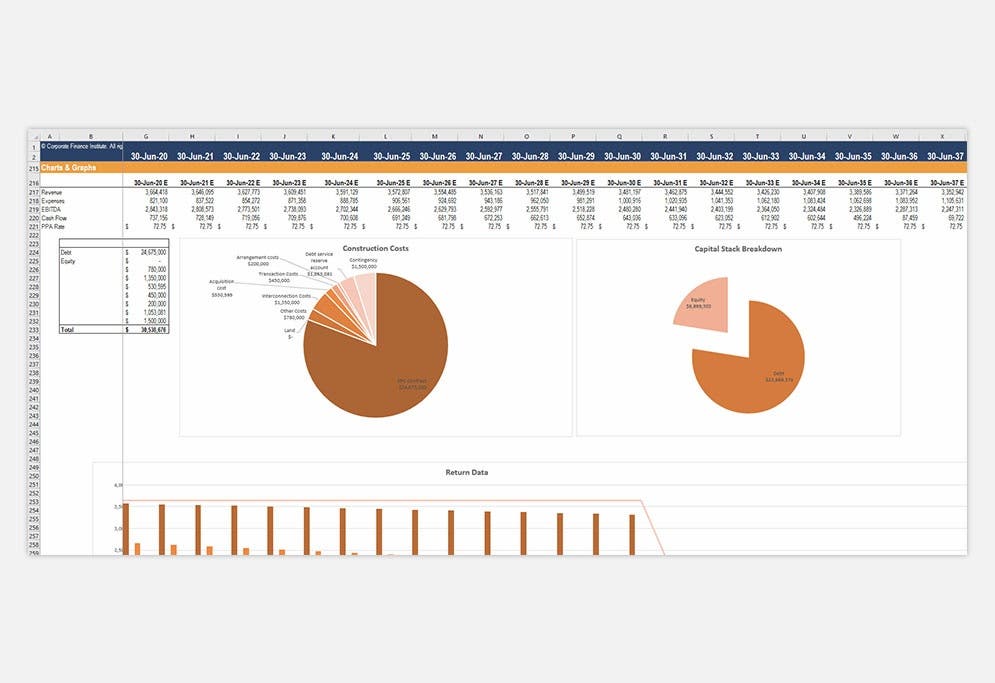Click the Charts & Graphs banner row
Screen dimensions: 995x683
[x=70, y=168]
